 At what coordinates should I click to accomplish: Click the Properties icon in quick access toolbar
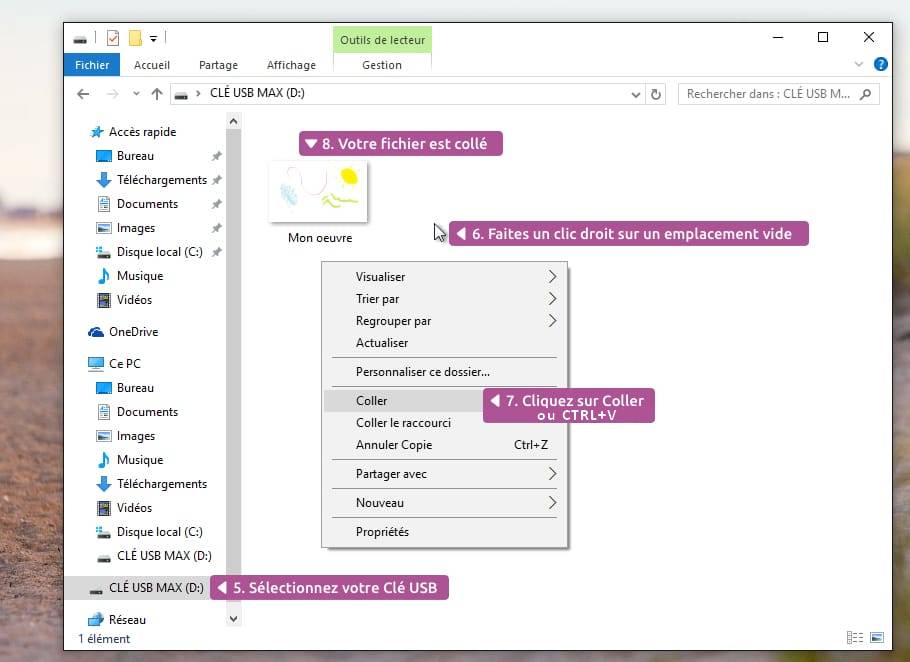[x=112, y=38]
